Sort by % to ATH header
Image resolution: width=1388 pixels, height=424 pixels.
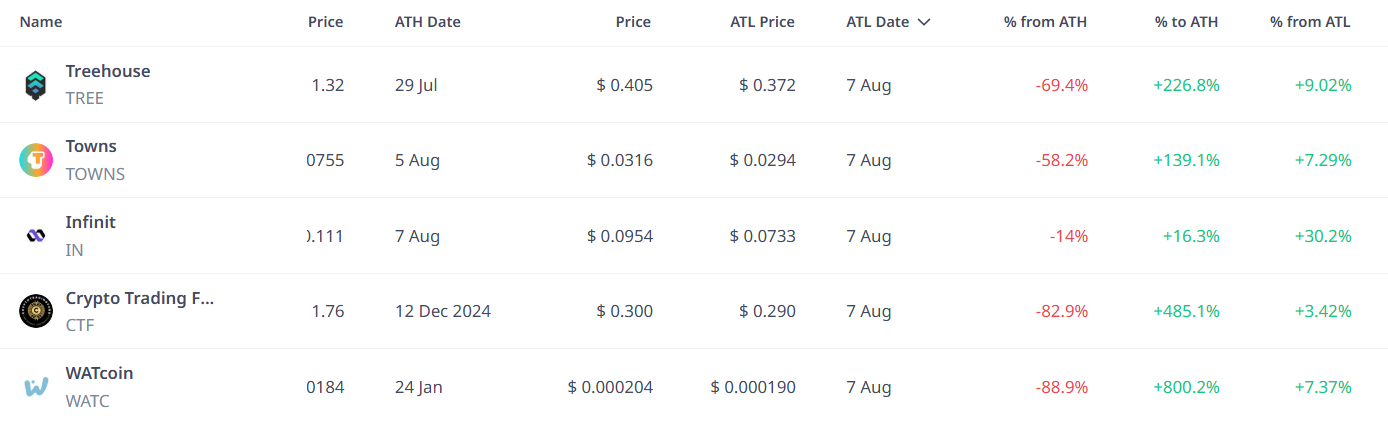click(1186, 22)
